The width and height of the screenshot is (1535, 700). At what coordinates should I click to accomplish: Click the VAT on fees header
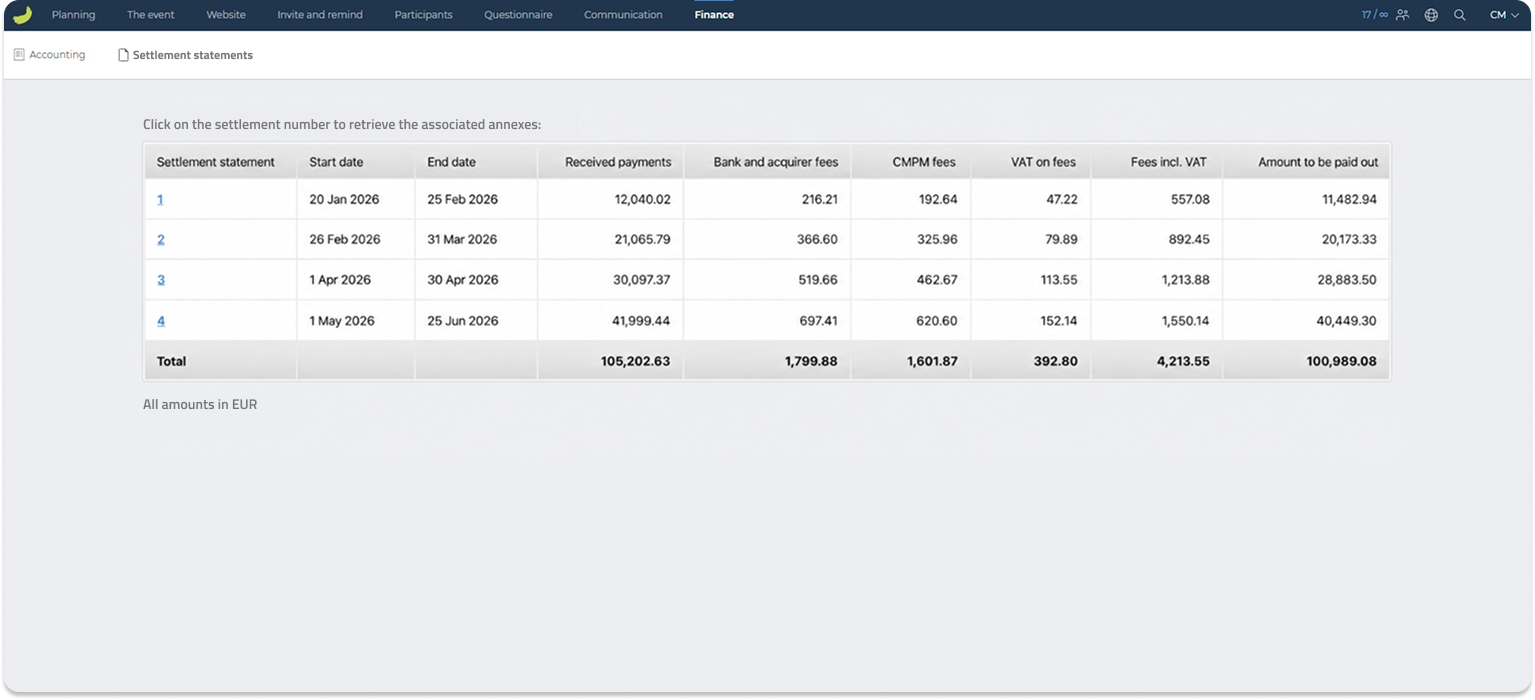[1043, 162]
